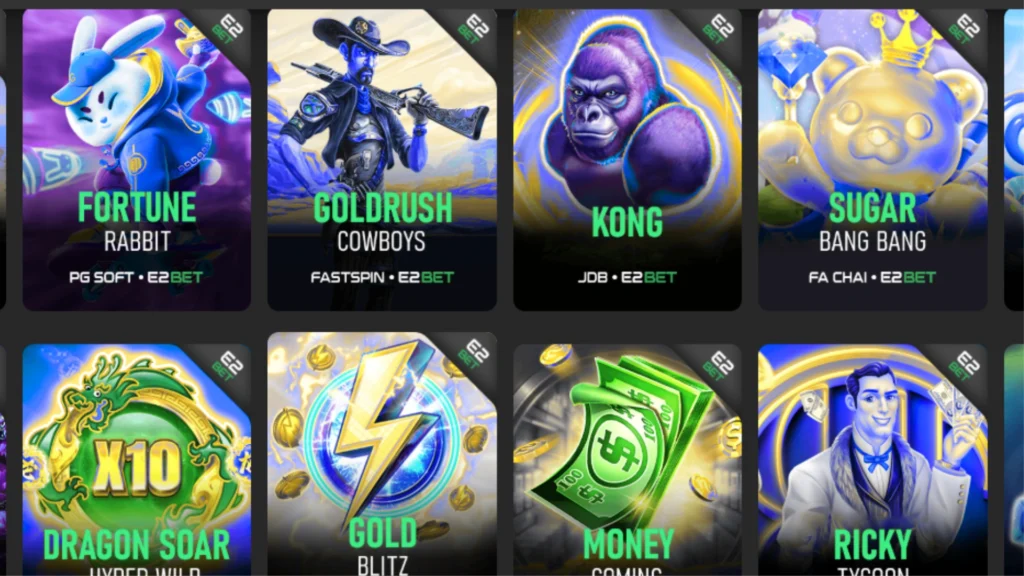Viewport: 1024px width, 576px height.
Task: Launch the Gold Blitz game card
Action: click(382, 454)
